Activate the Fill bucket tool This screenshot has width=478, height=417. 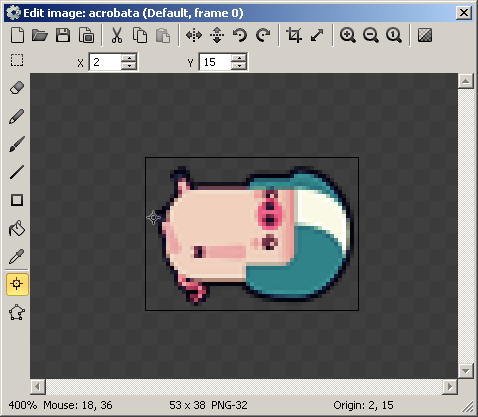pyautogui.click(x=17, y=228)
